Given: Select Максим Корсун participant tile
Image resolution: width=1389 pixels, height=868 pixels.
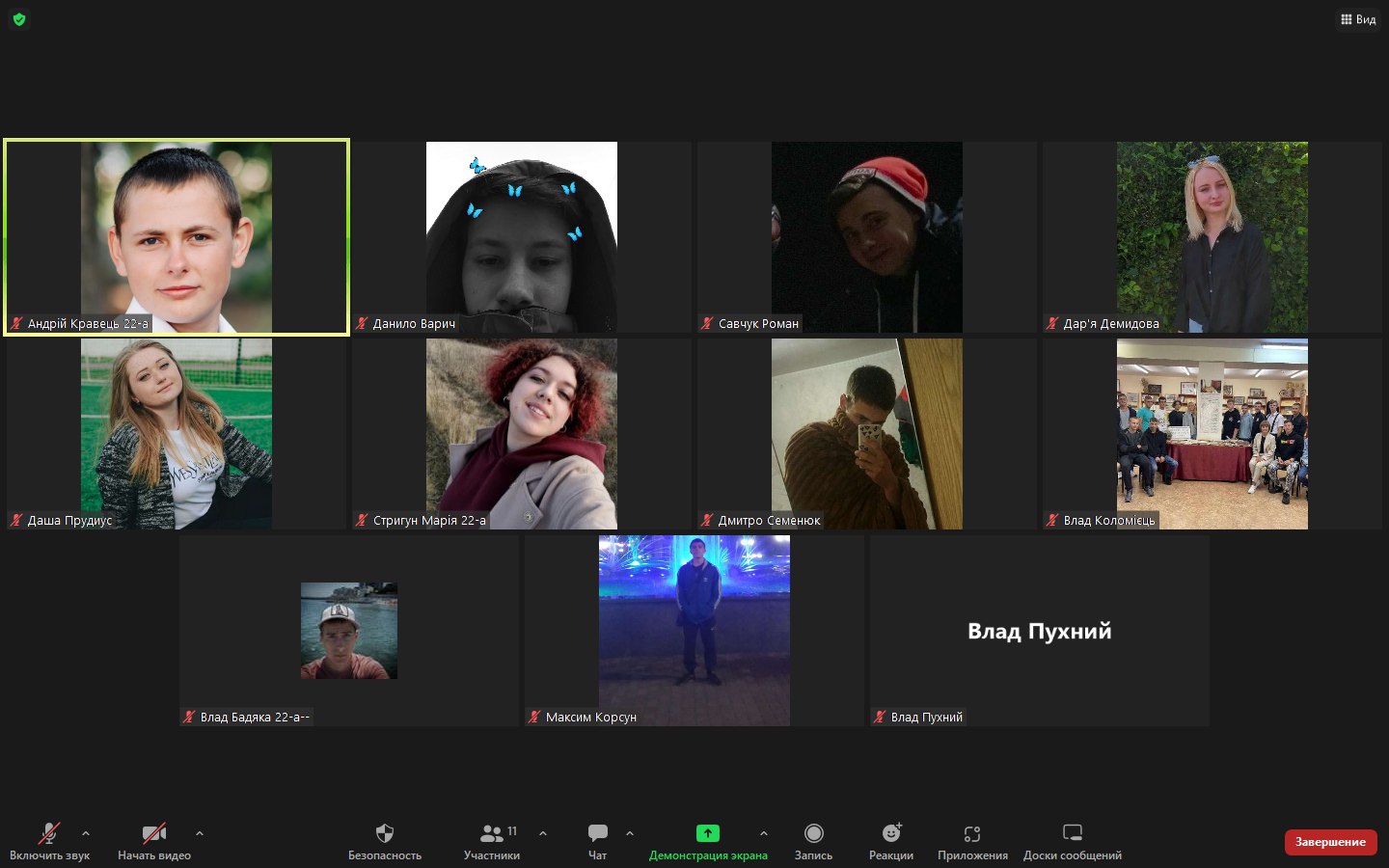Looking at the screenshot, I should 694,631.
